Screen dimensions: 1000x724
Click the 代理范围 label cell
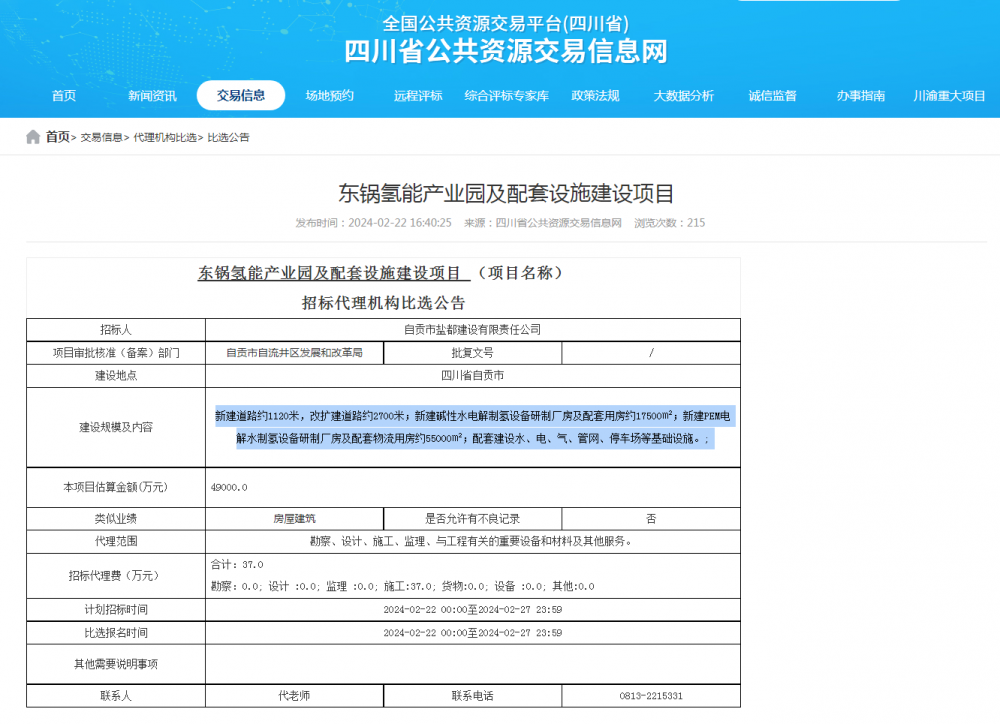click(116, 542)
